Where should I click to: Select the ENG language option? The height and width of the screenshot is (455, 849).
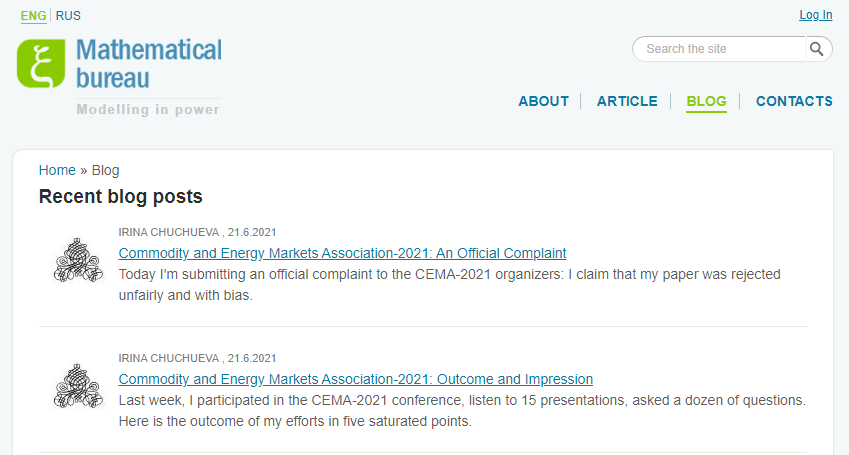pos(34,16)
